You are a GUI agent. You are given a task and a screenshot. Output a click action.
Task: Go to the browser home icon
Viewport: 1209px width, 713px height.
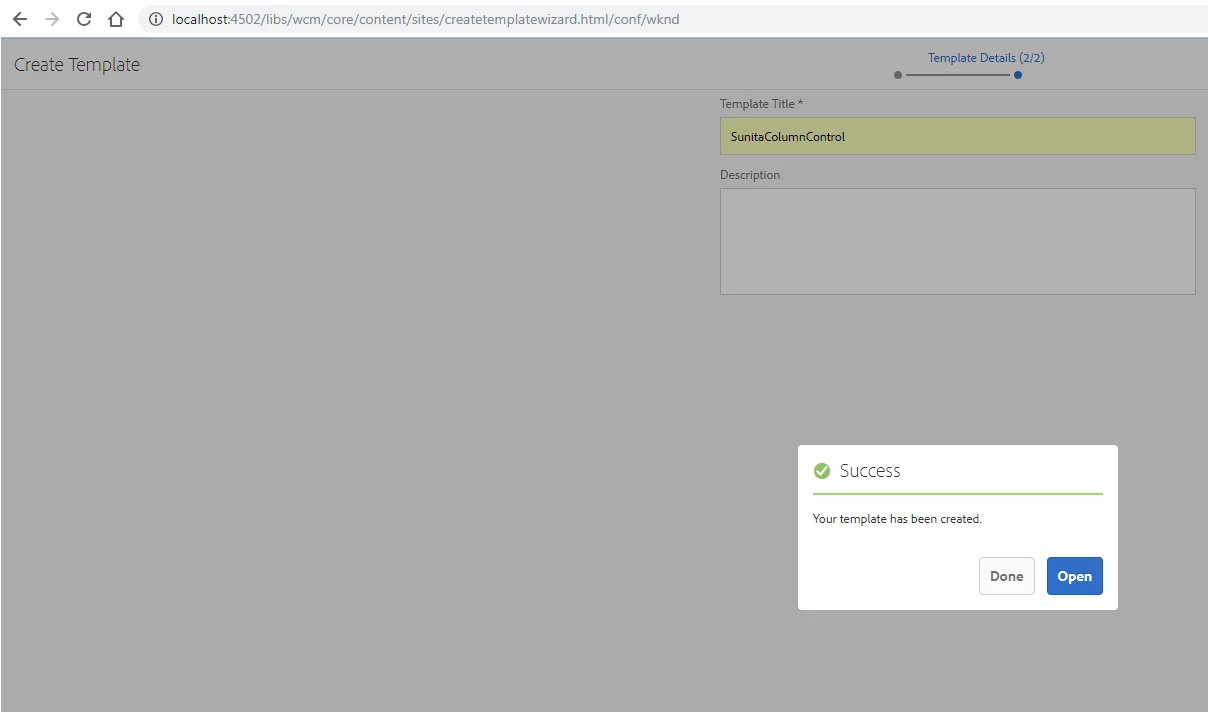coord(116,19)
